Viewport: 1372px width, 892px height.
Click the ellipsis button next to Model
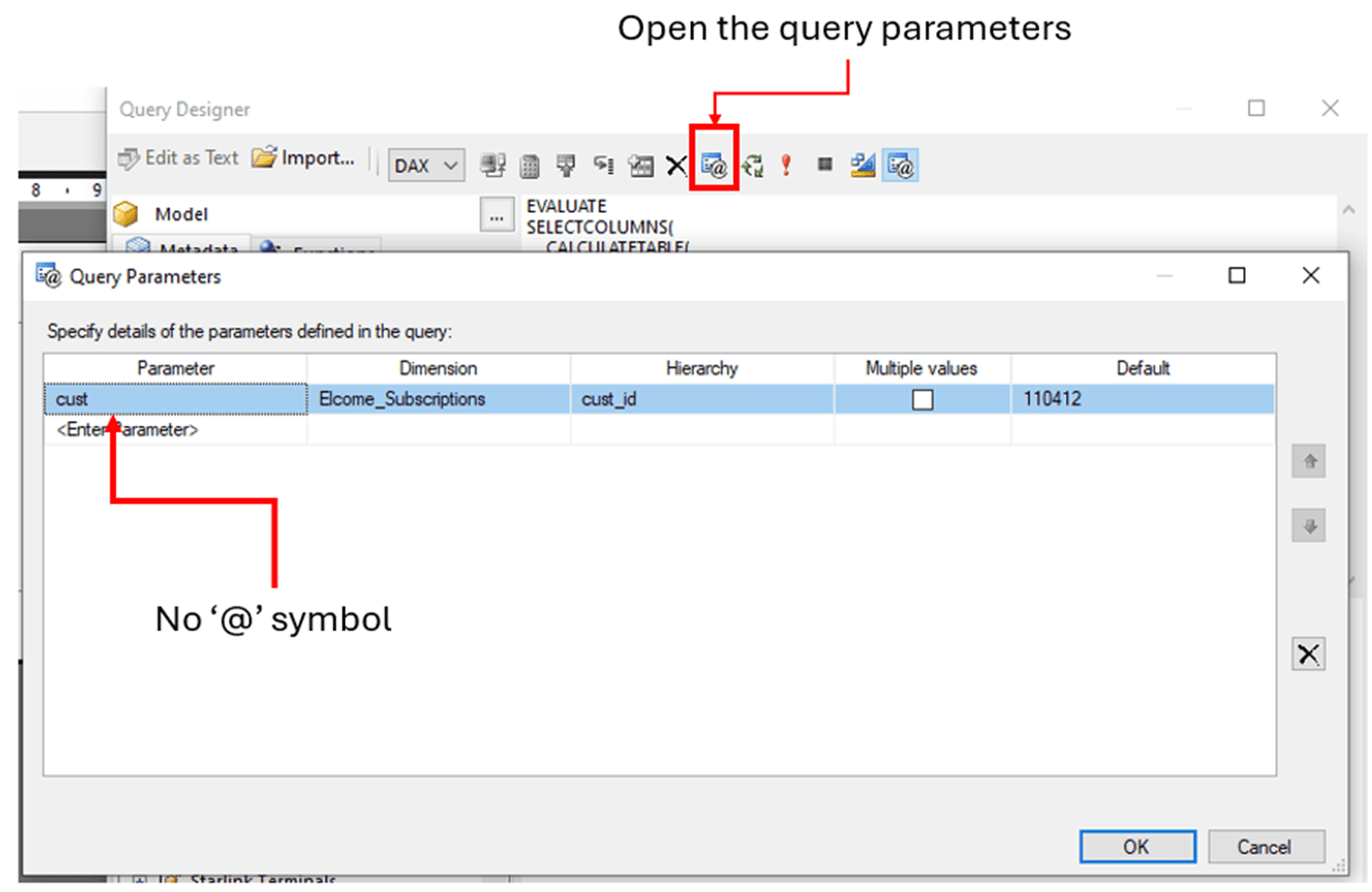point(496,215)
